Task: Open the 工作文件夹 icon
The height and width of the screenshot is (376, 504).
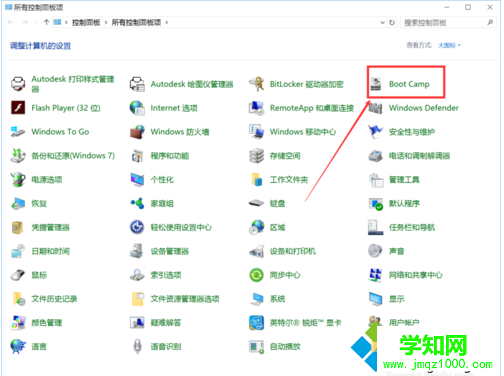Action: (256, 180)
